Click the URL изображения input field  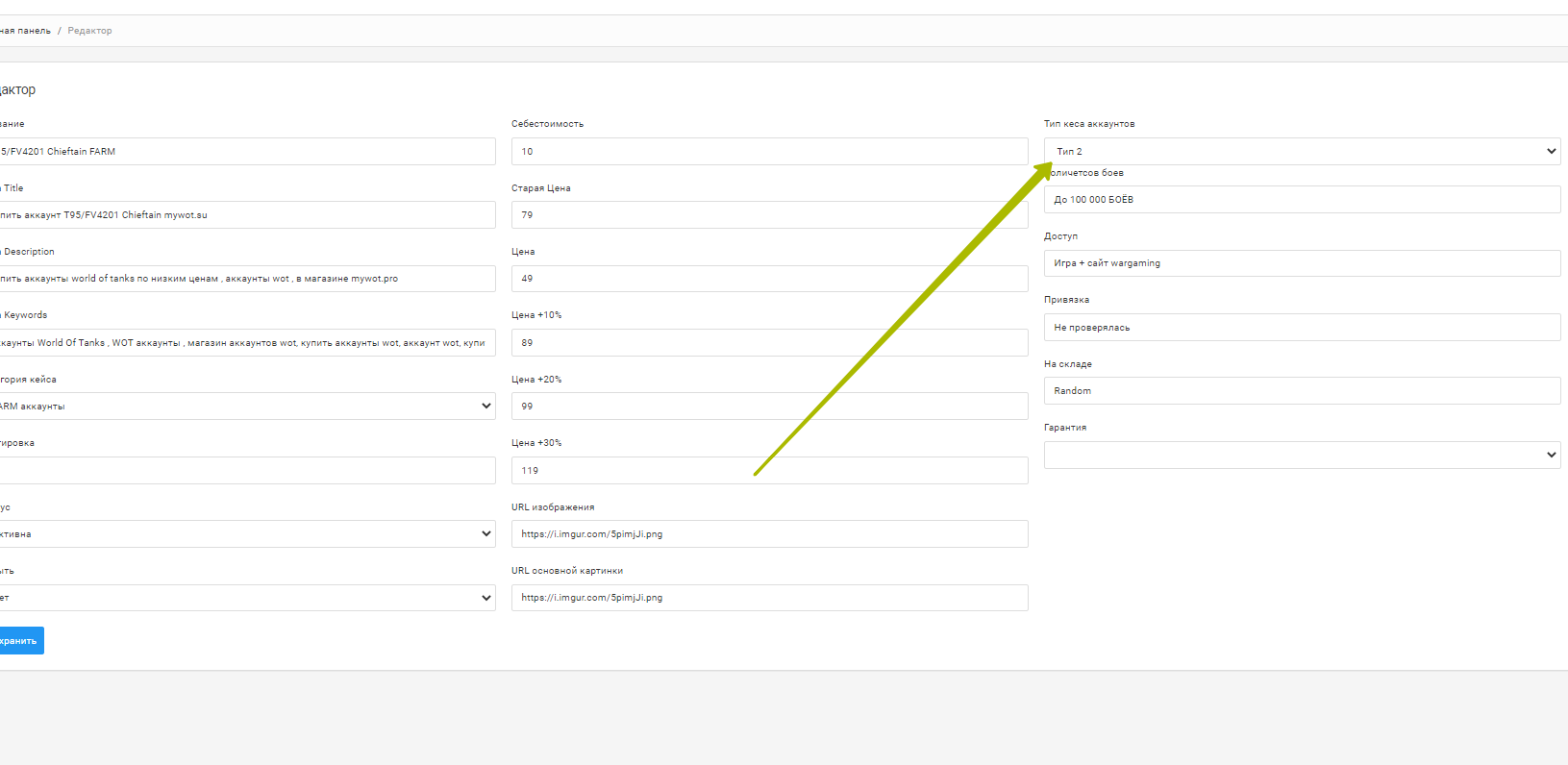tap(769, 533)
